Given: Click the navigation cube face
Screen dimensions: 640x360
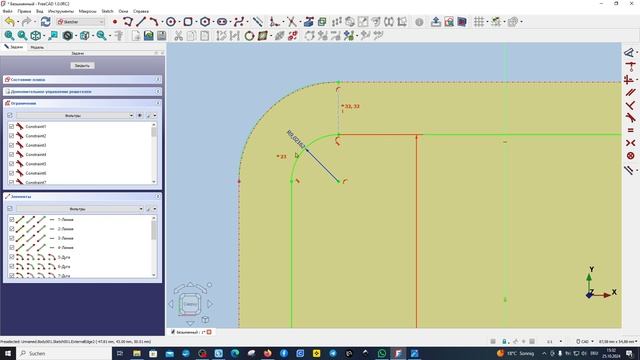Looking at the screenshot, I should [x=190, y=304].
